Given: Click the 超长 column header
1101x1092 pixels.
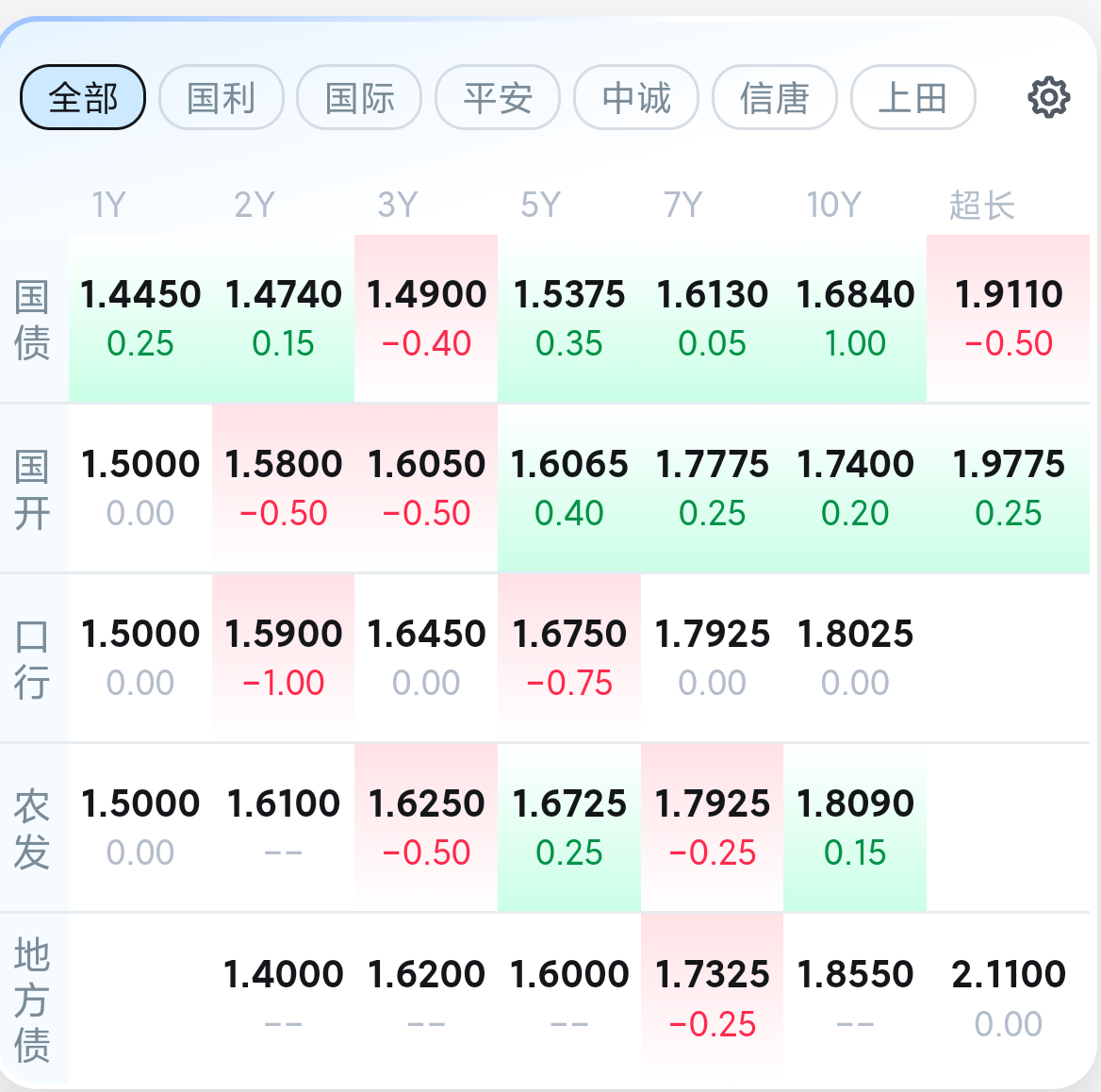Looking at the screenshot, I should 981,205.
